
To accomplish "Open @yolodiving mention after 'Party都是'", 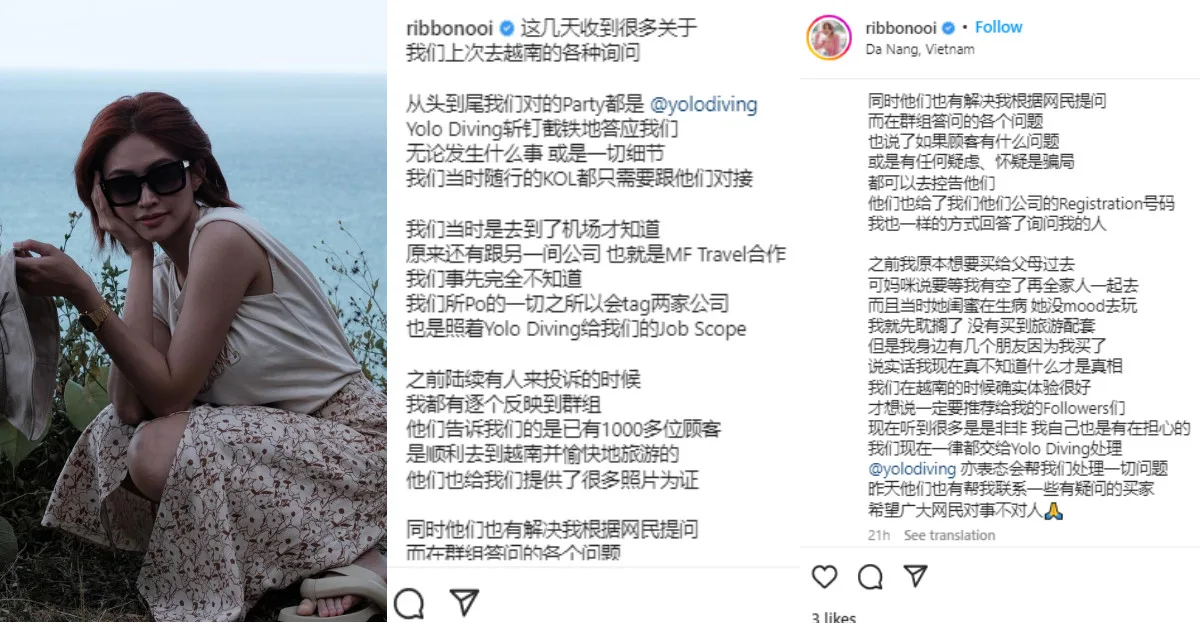I will tap(704, 104).
